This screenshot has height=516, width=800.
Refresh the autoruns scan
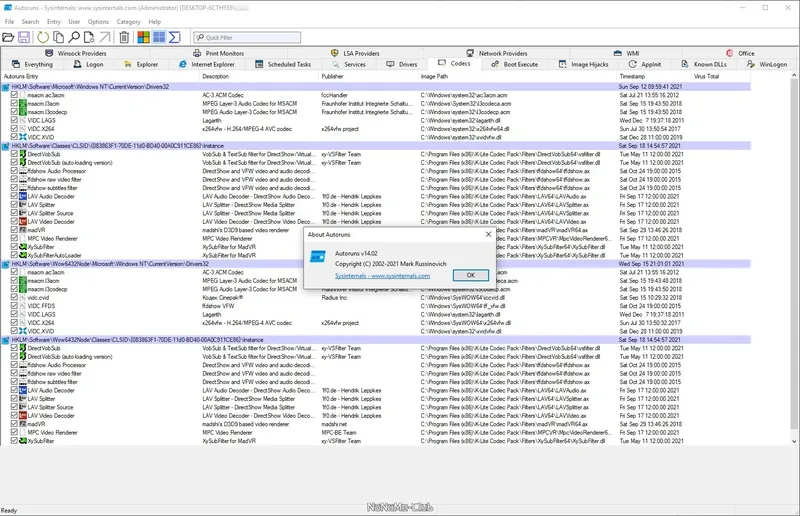[x=43, y=37]
